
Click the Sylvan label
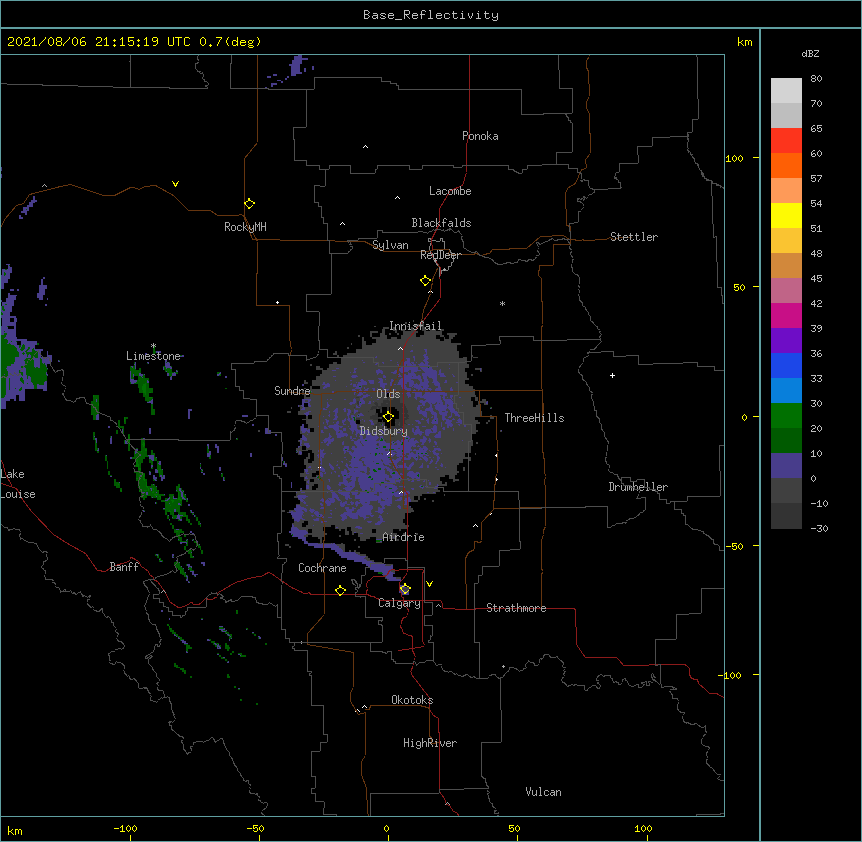pos(390,245)
